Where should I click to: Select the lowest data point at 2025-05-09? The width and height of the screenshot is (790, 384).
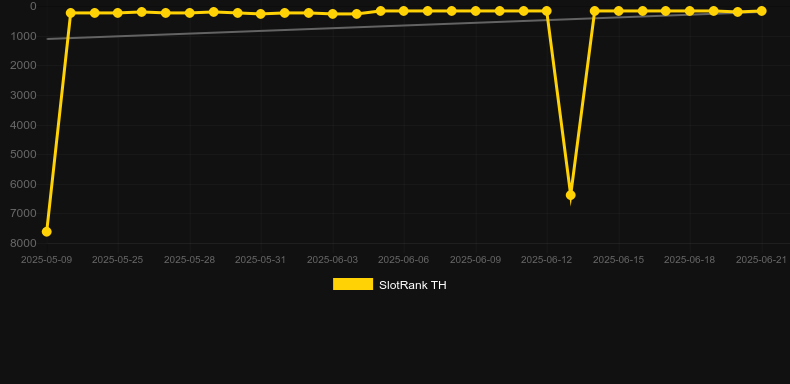tap(46, 232)
